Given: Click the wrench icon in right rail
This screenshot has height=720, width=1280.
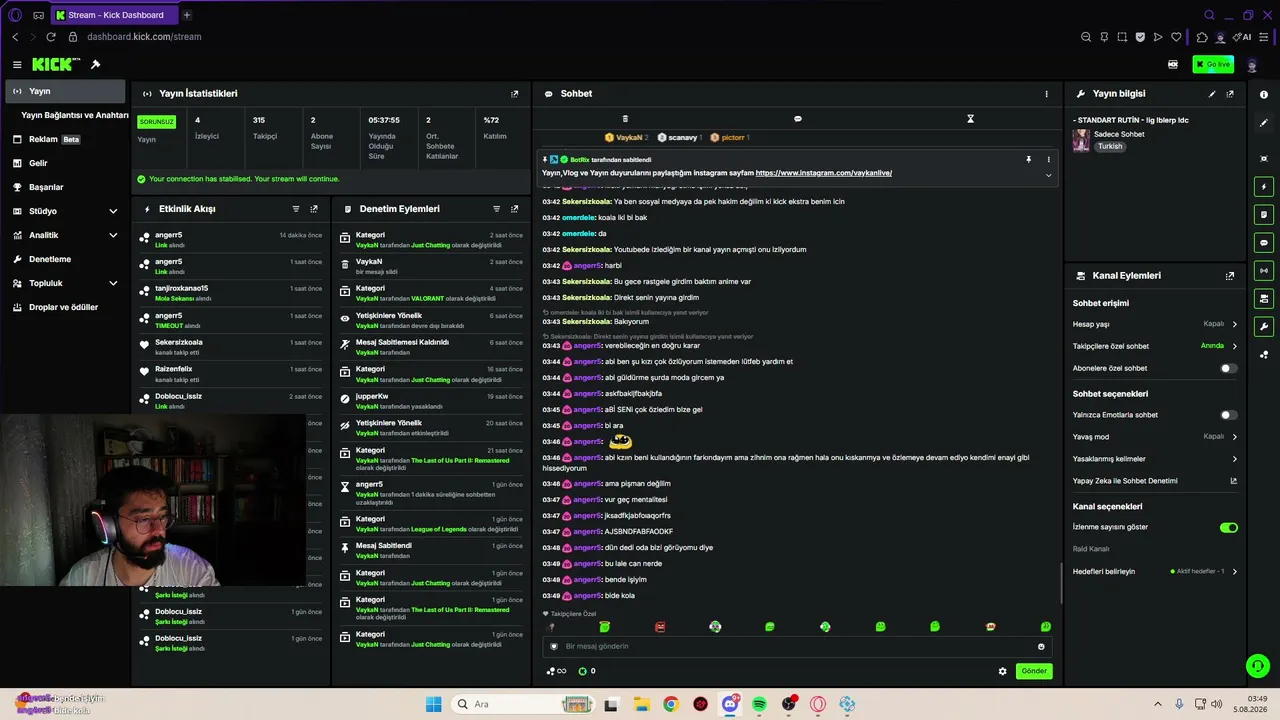Looking at the screenshot, I should pyautogui.click(x=1264, y=326).
